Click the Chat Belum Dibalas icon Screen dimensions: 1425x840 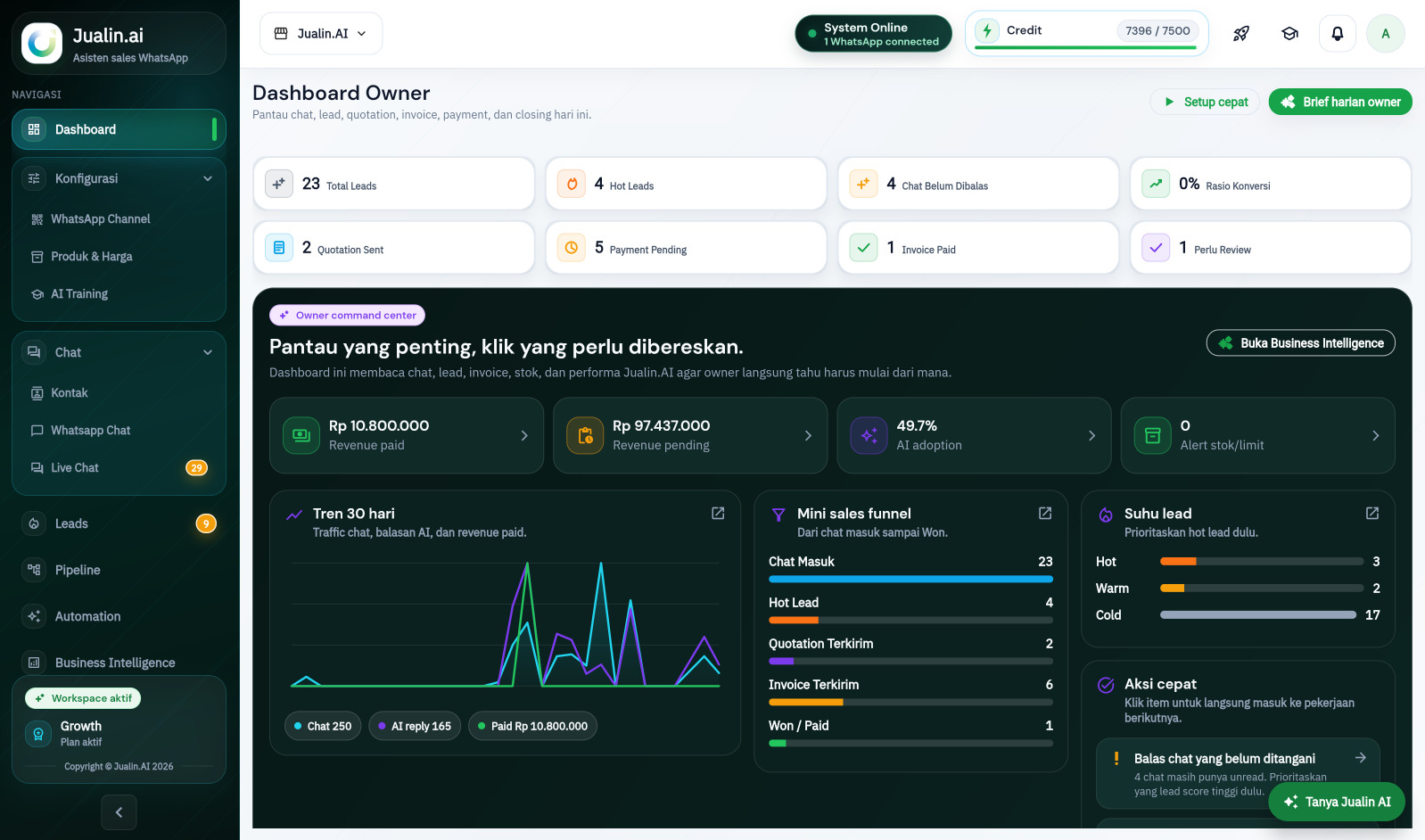coord(863,184)
